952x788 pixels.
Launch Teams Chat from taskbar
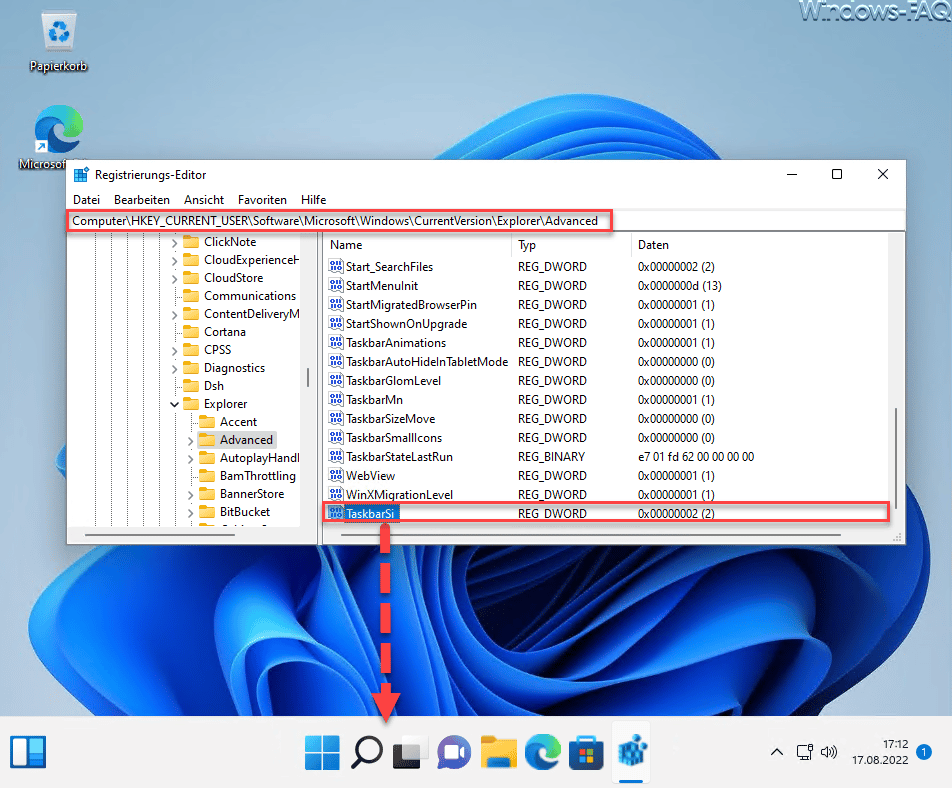[x=454, y=752]
